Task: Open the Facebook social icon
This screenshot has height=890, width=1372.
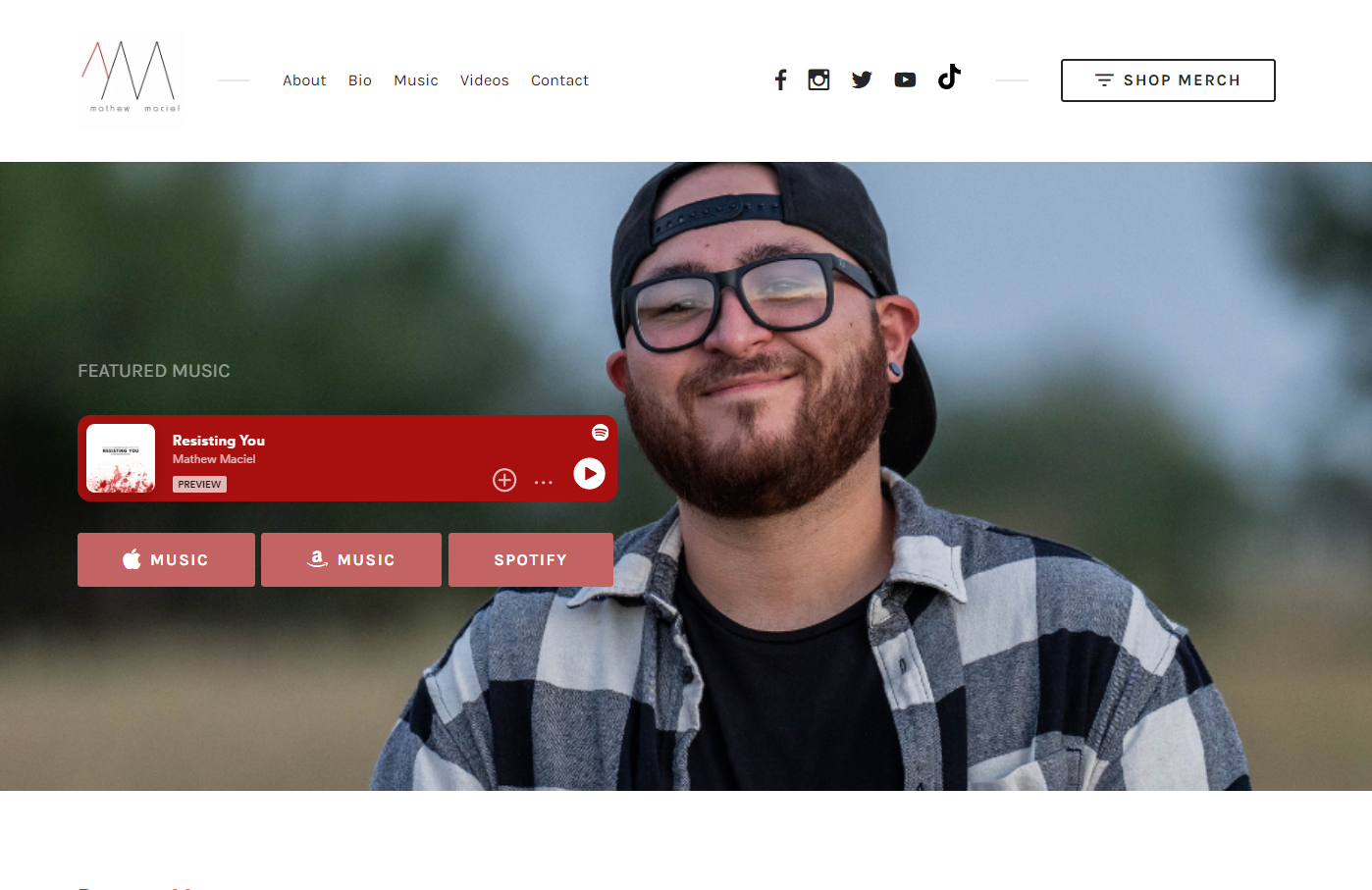Action: (781, 79)
